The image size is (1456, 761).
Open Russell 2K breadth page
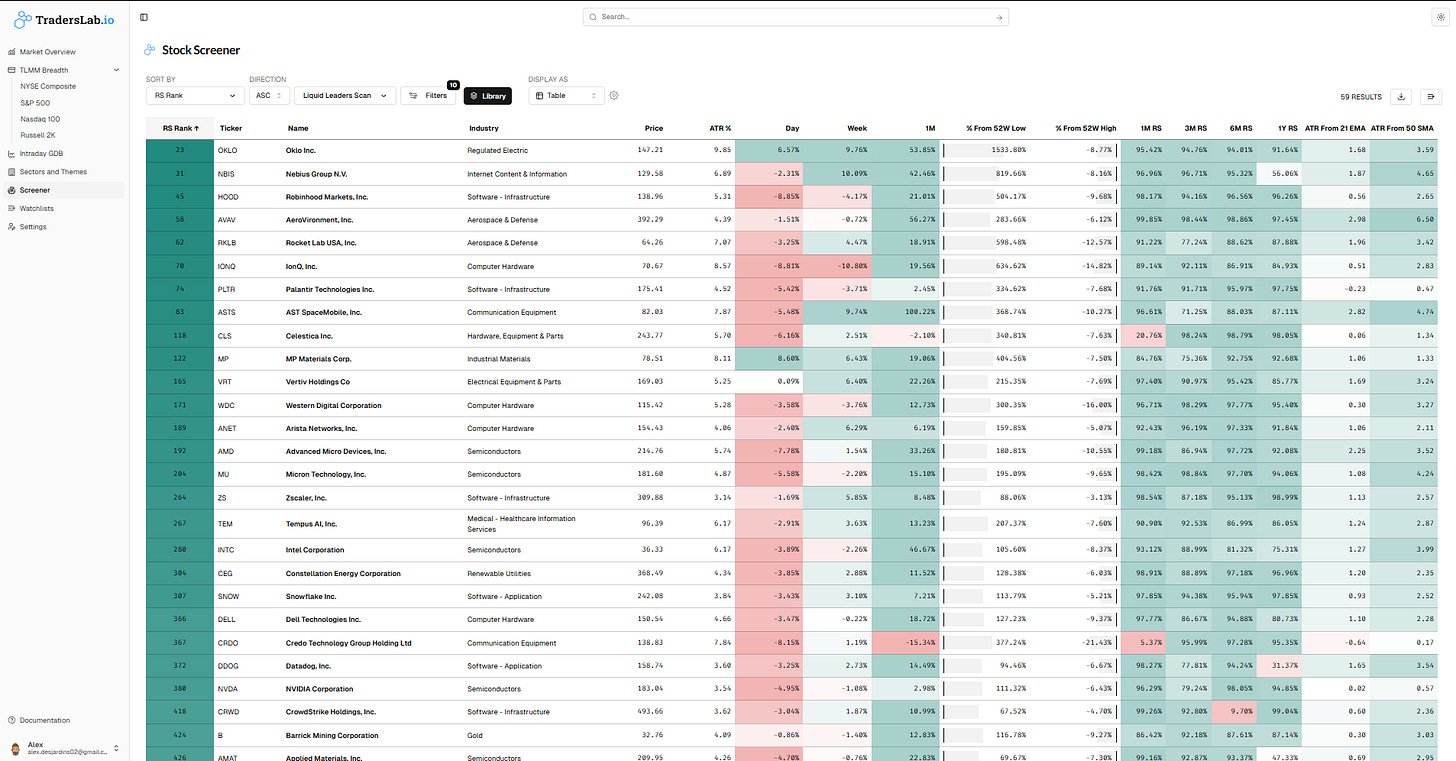37,135
